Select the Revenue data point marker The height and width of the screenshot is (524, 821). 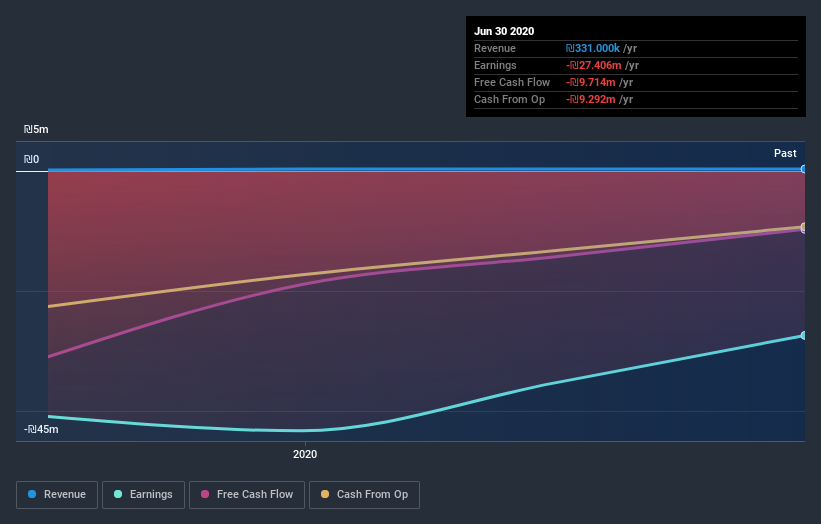(803, 169)
